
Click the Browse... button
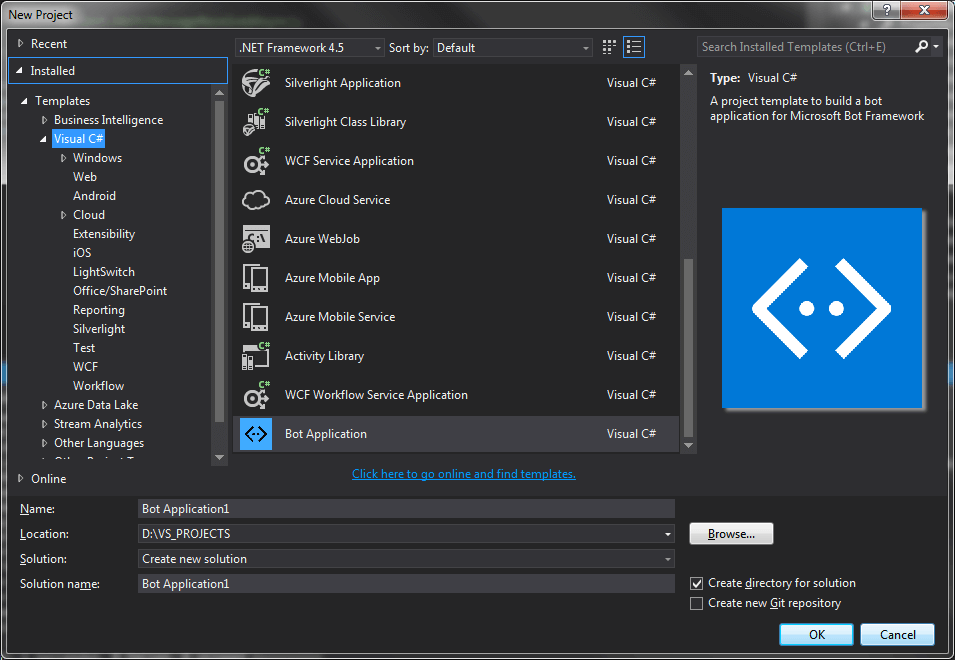[731, 534]
